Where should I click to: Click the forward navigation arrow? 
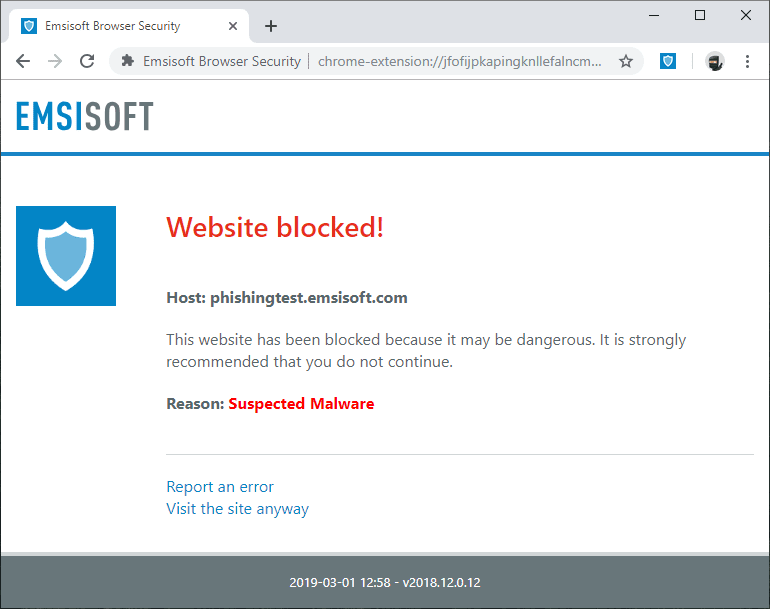click(55, 61)
